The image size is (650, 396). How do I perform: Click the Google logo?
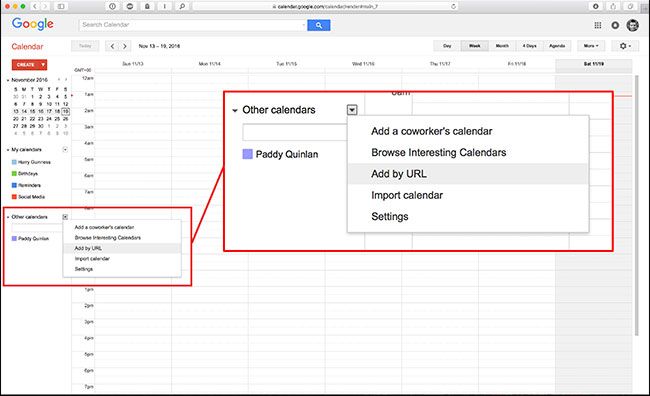point(32,24)
